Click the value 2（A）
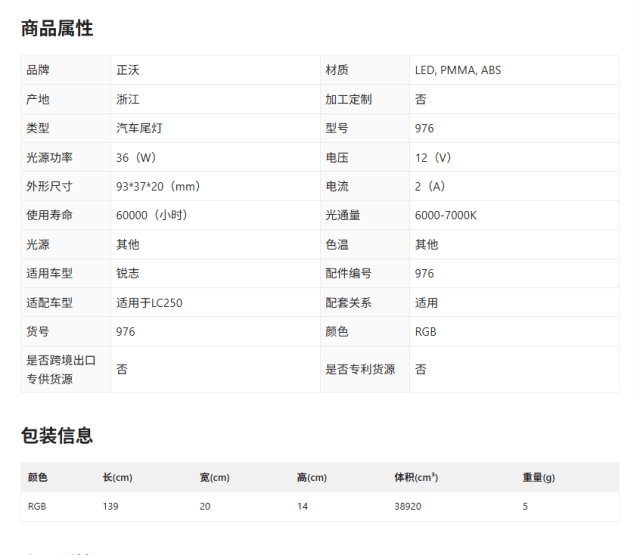The height and width of the screenshot is (555, 640). 430,186
